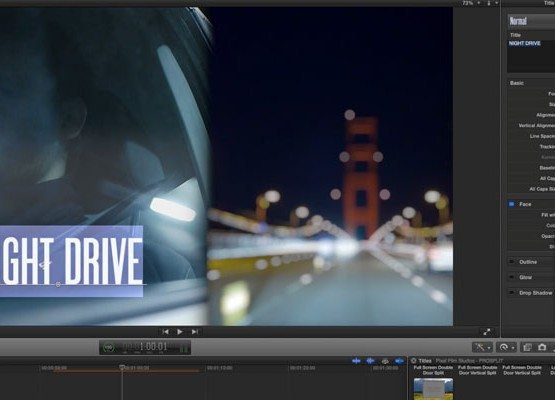Select the Full Screen Double Door Split thumbnail
The image size is (555, 400).
click(433, 389)
